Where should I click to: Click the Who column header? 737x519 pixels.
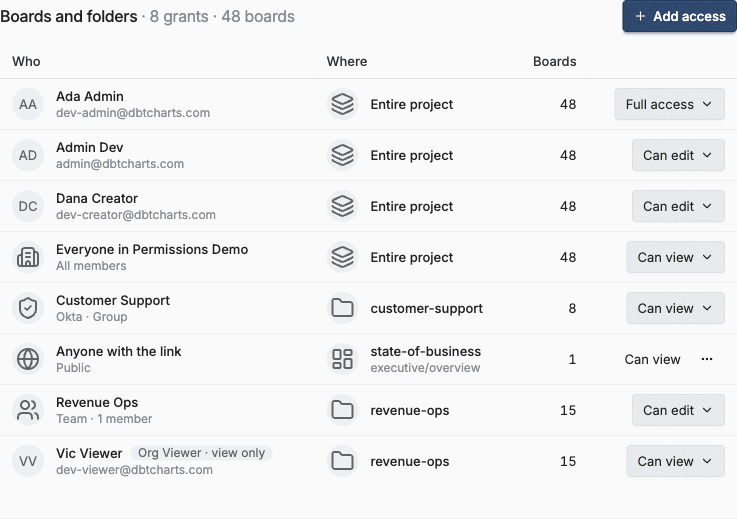(26, 62)
